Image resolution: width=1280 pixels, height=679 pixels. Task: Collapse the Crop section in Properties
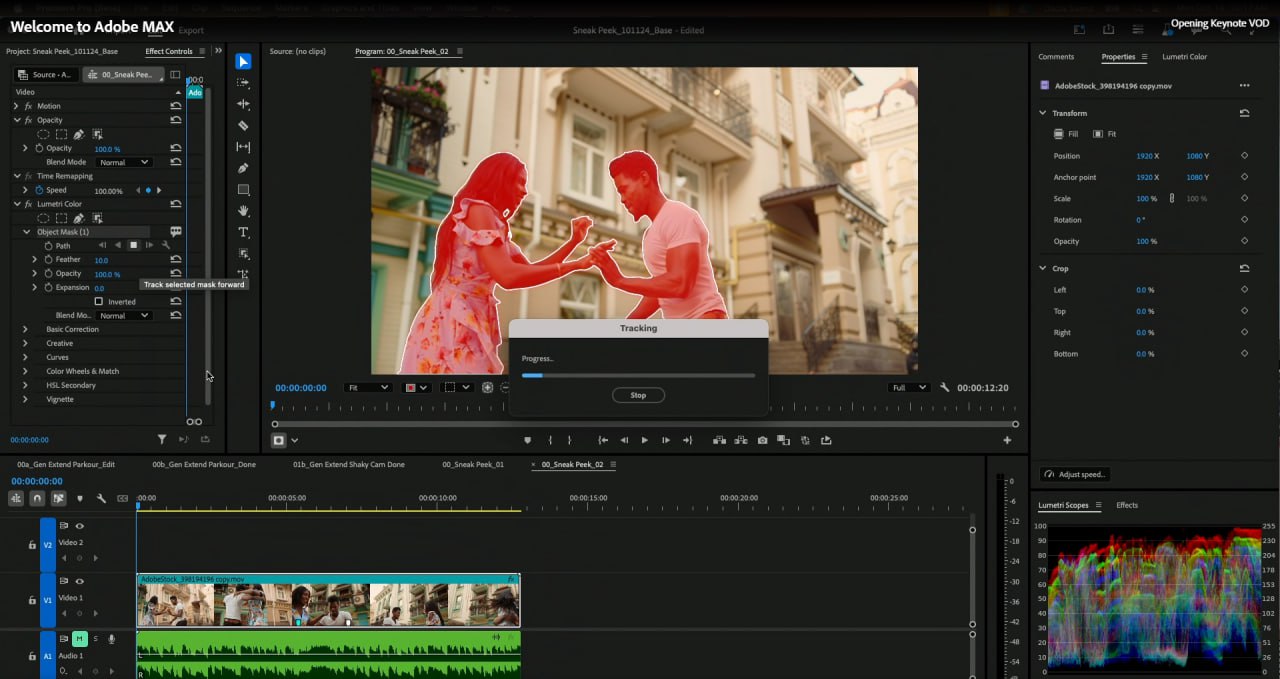(1042, 268)
